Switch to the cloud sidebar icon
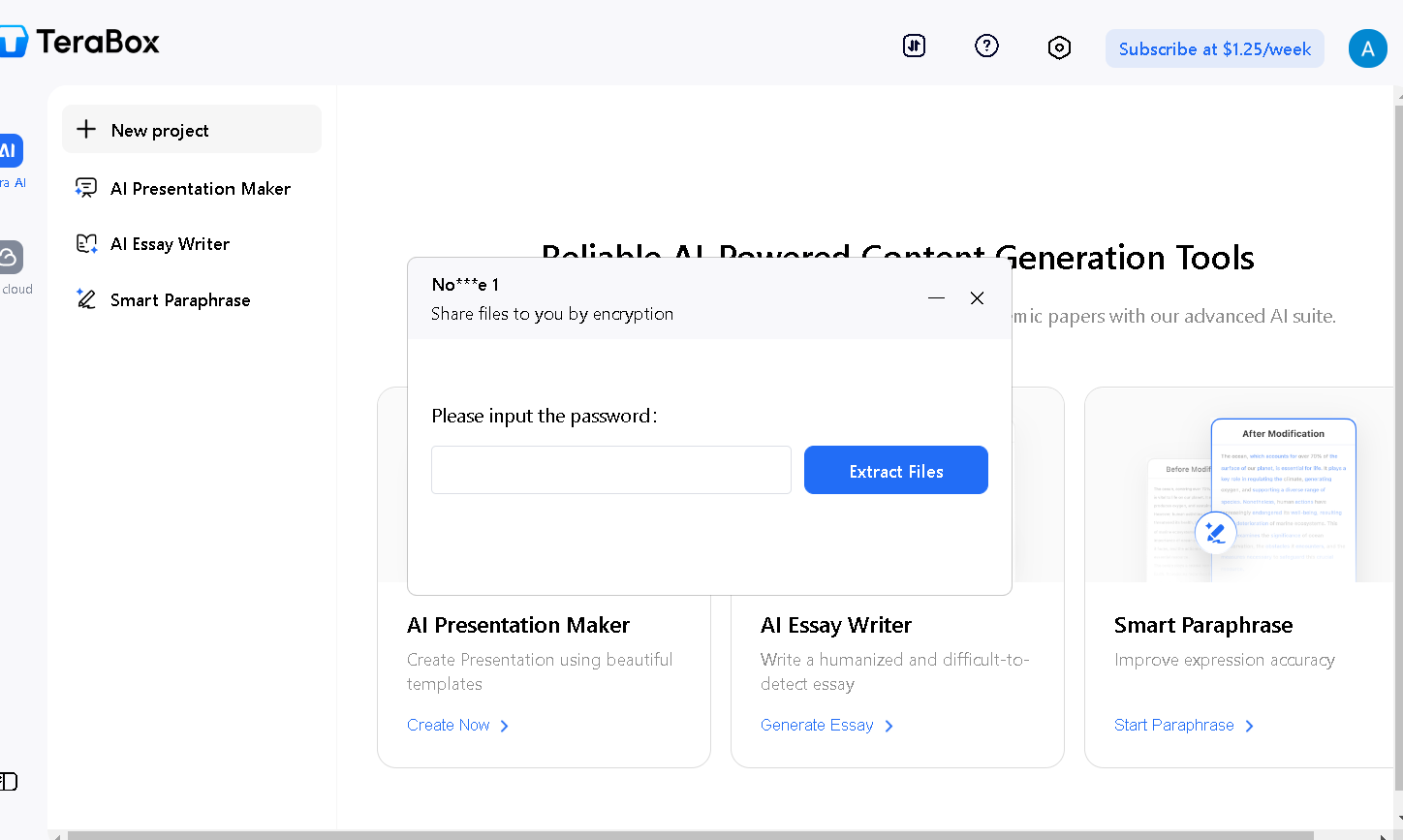 [11, 258]
